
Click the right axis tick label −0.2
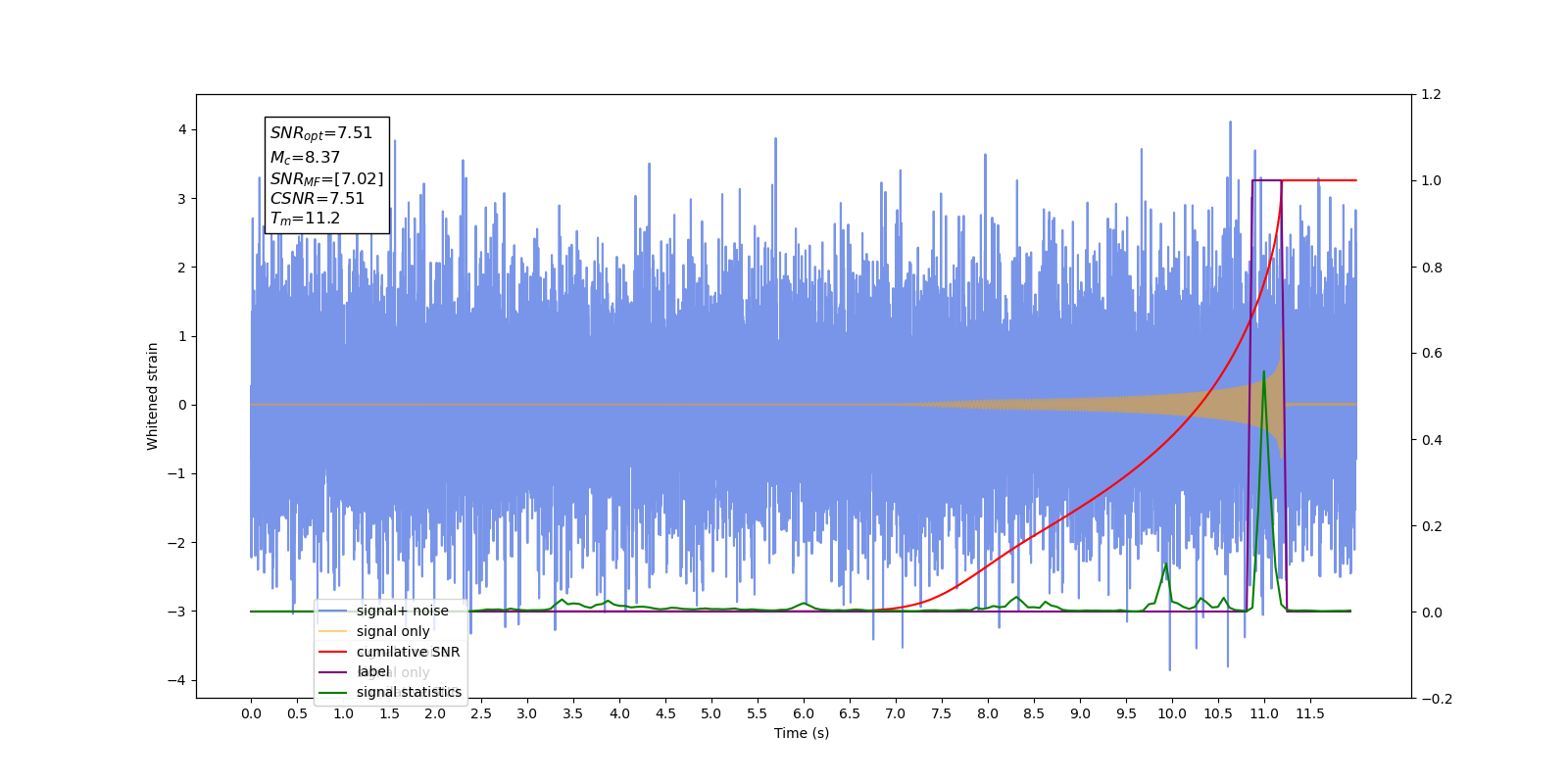(x=1437, y=699)
